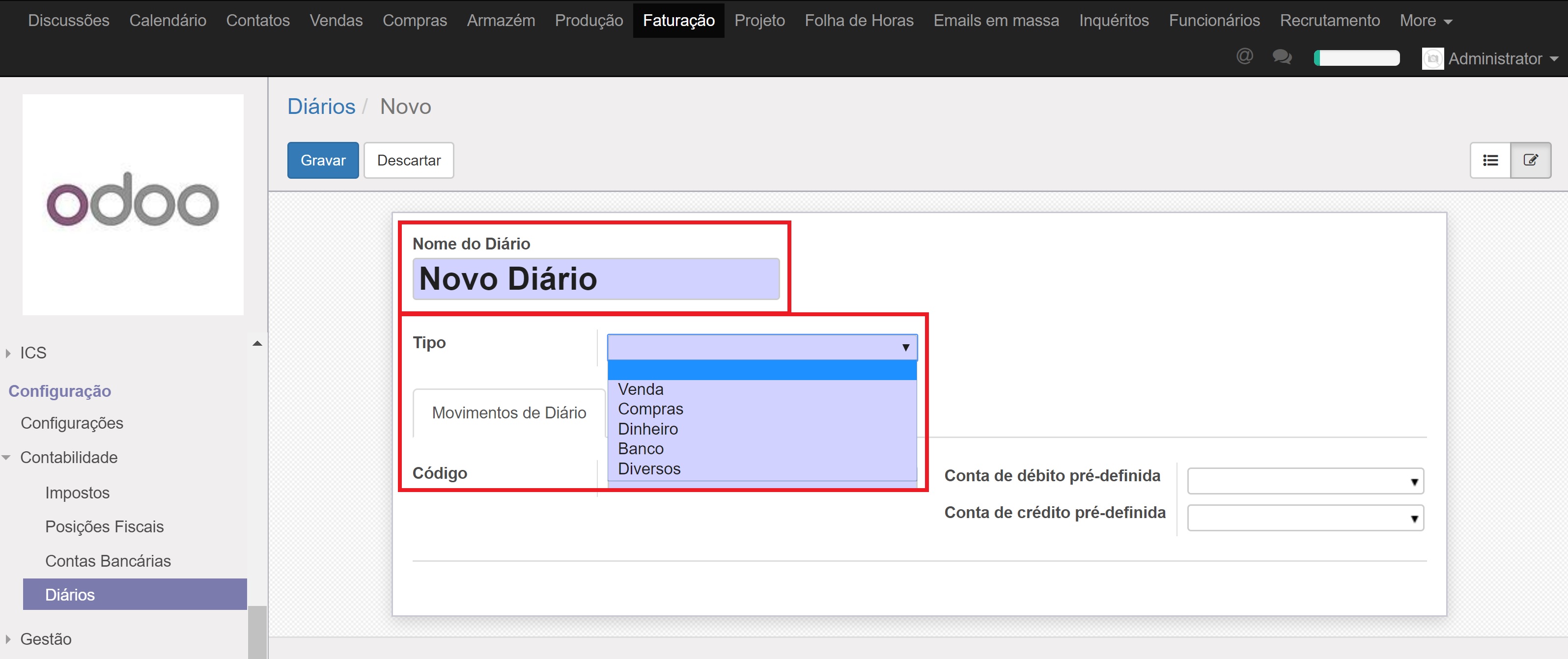Open the Vendas top menu
The image size is (1568, 659).
[336, 21]
